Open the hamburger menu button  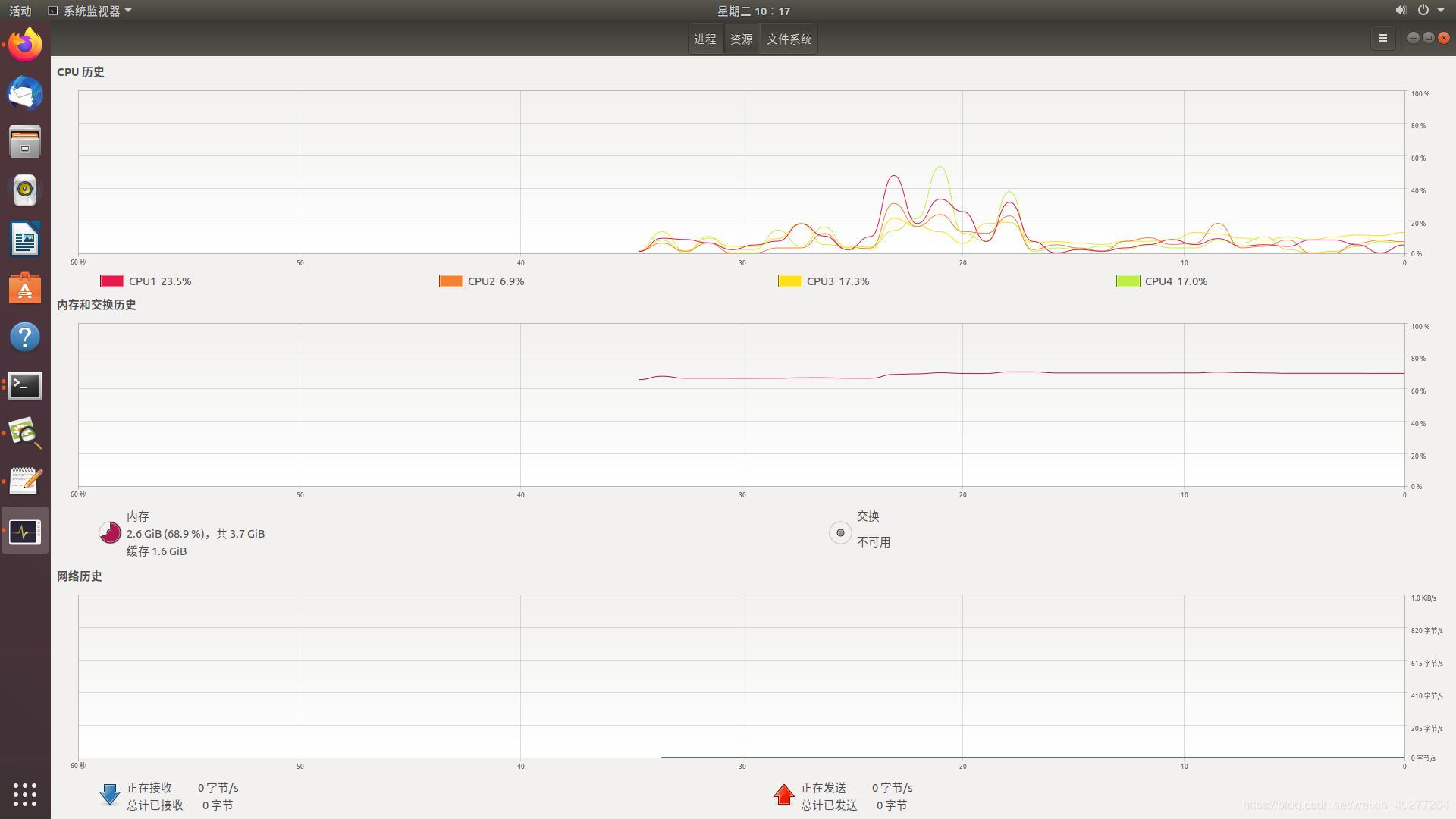point(1382,38)
